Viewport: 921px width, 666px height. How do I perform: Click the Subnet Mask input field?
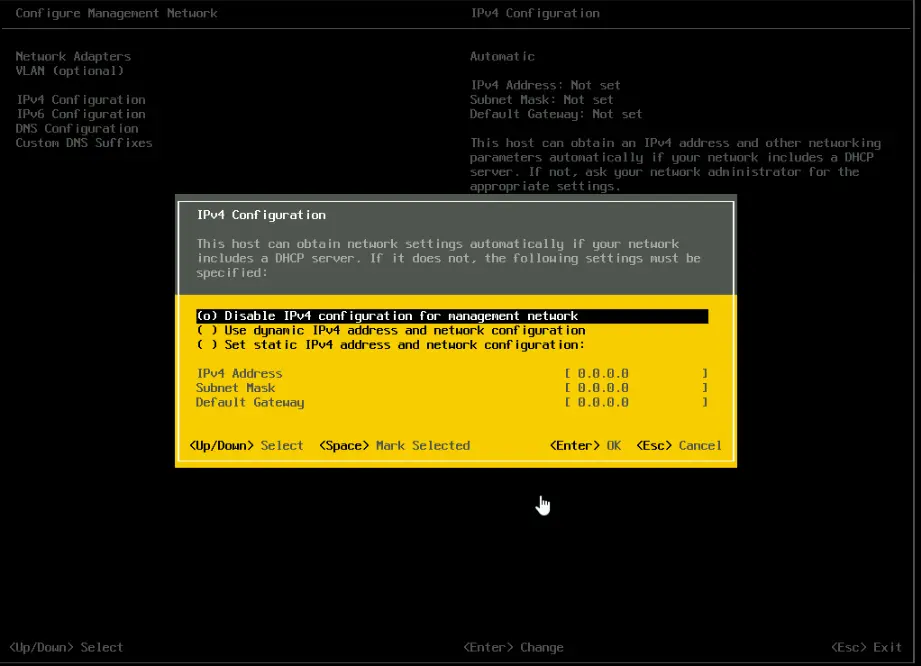pyautogui.click(x=636, y=388)
